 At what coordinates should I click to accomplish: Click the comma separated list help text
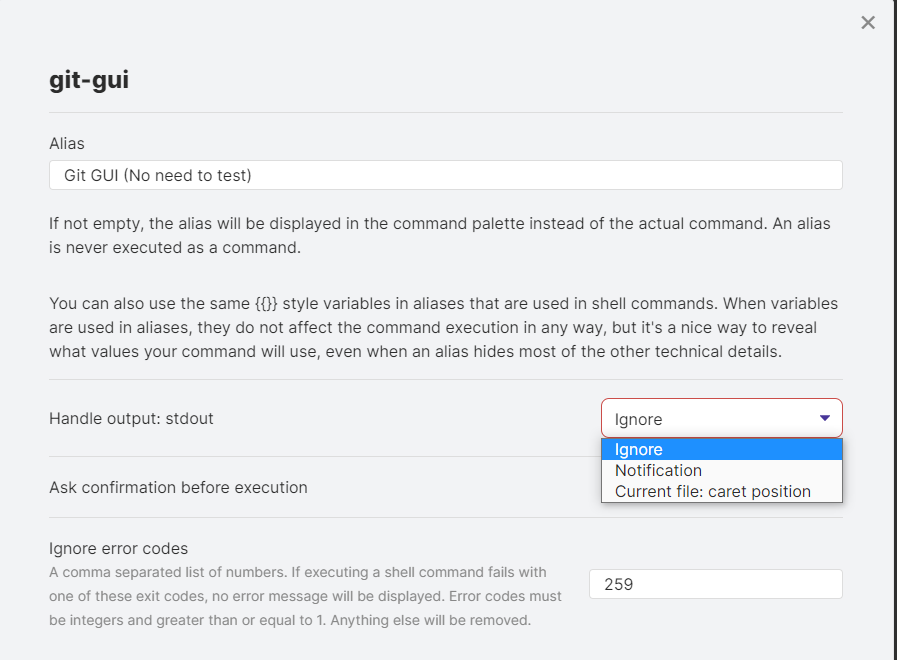(305, 596)
